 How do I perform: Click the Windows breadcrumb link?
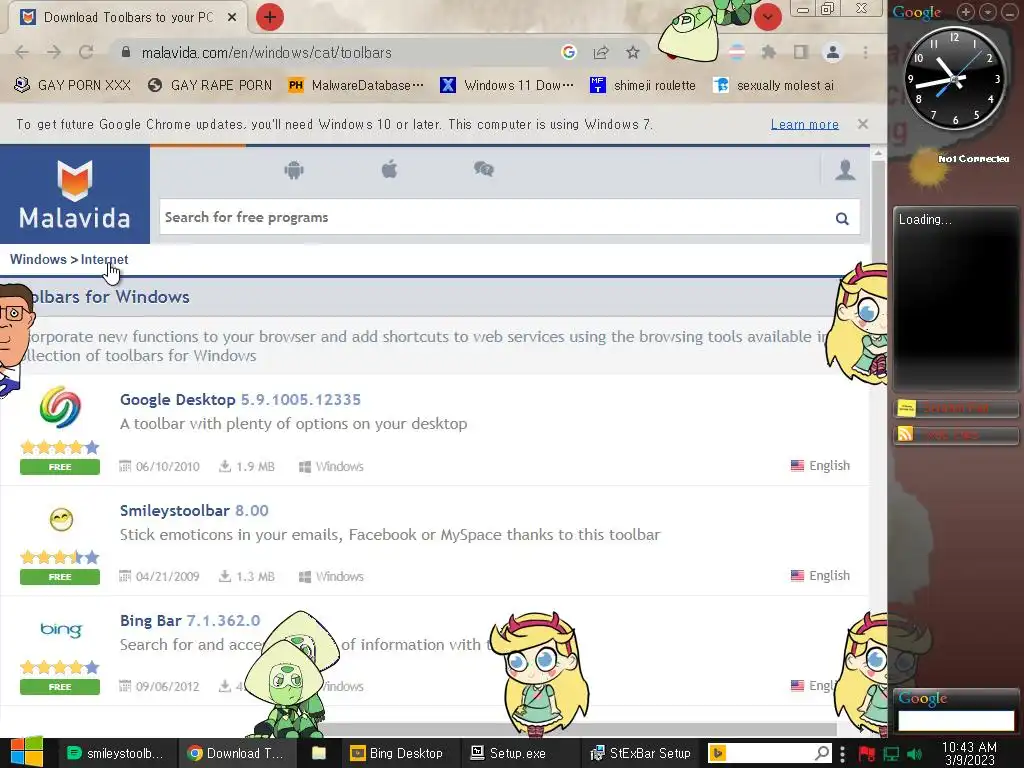(38, 259)
